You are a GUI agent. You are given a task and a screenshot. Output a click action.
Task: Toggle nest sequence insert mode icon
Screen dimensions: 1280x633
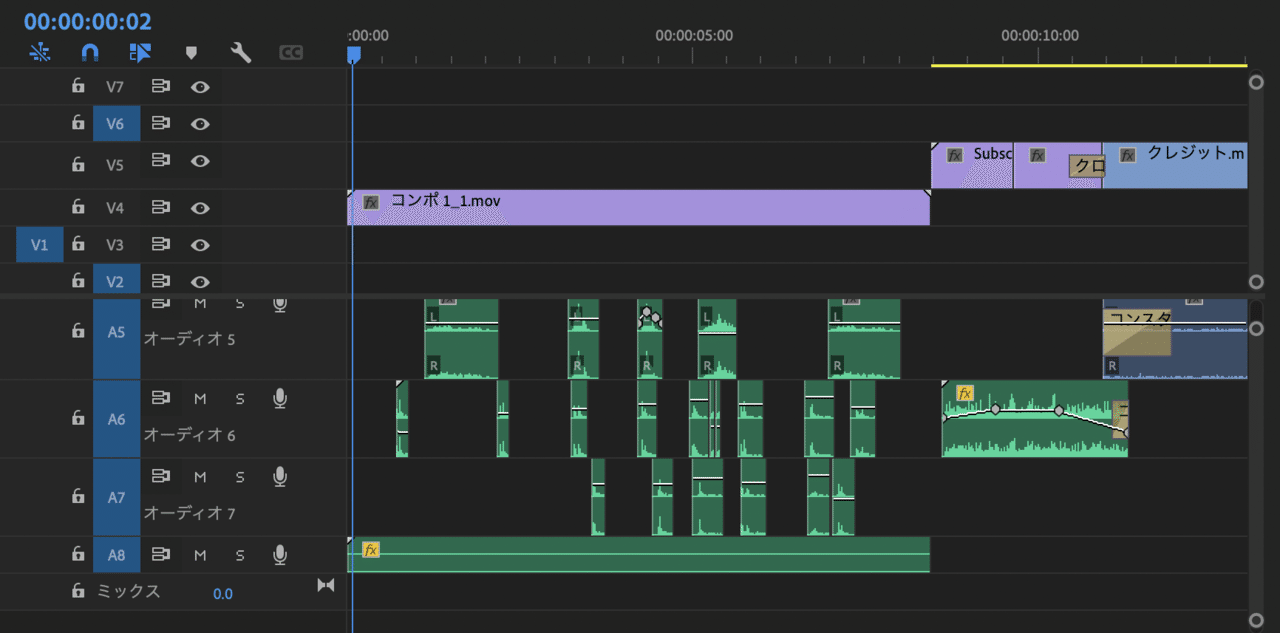point(40,52)
